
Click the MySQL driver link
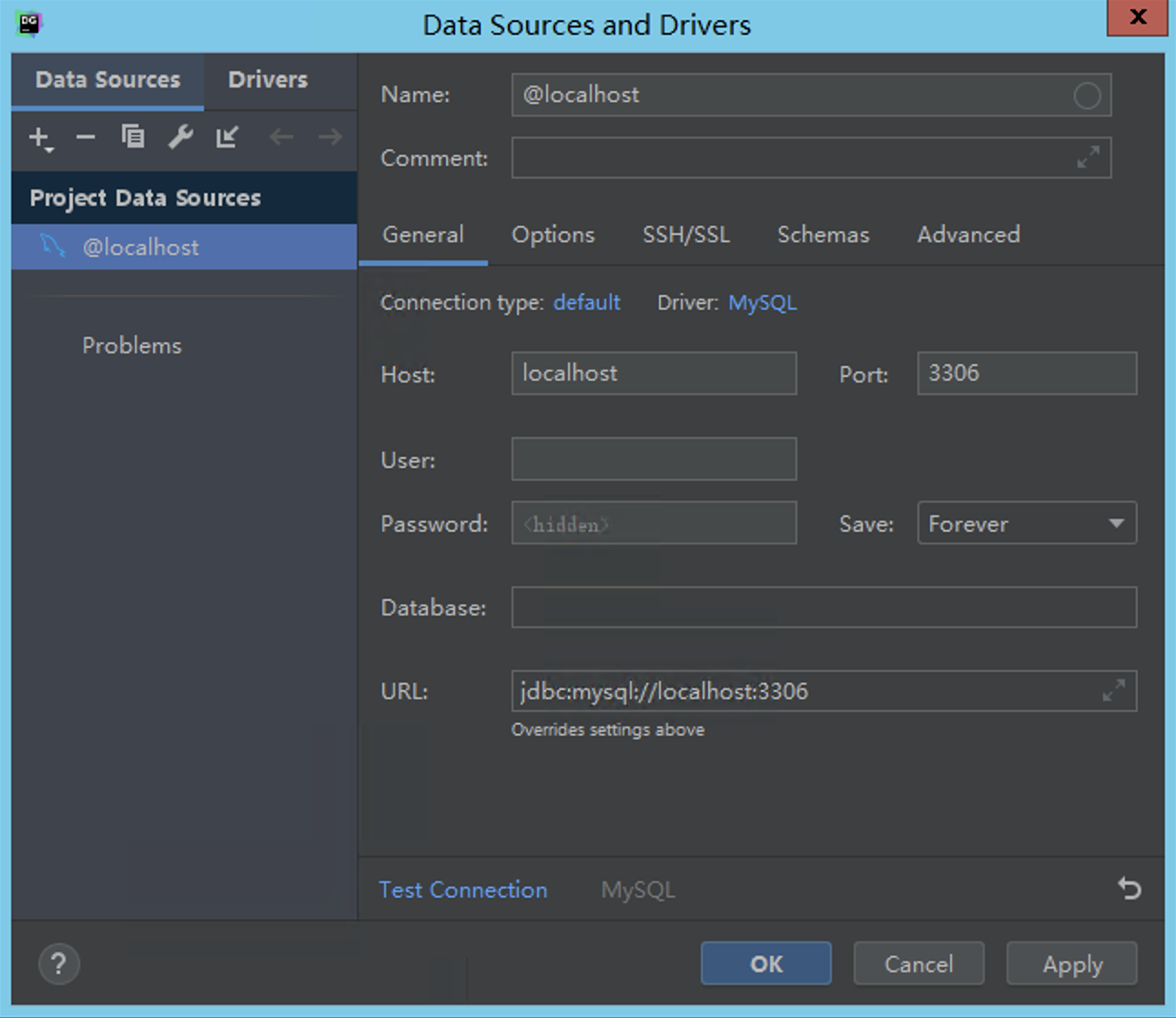[x=762, y=302]
